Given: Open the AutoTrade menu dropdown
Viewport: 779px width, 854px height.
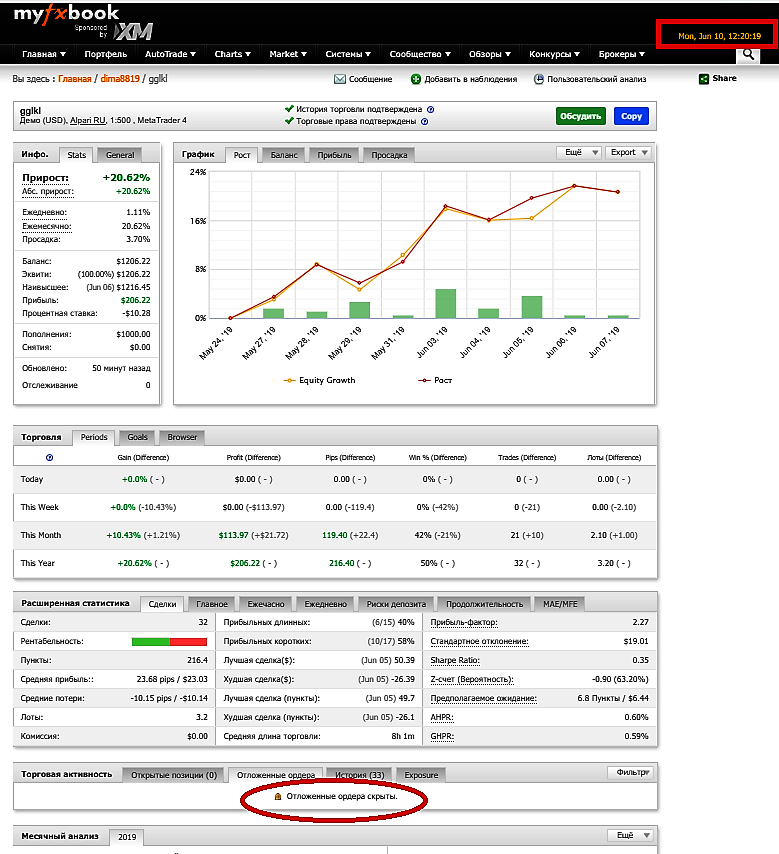Looking at the screenshot, I should pyautogui.click(x=170, y=54).
